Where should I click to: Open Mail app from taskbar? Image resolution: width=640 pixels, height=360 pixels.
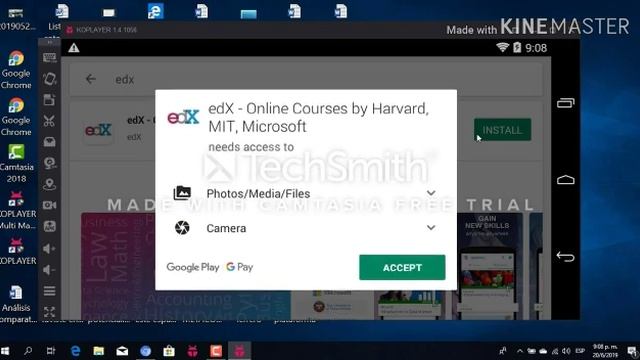pos(122,351)
